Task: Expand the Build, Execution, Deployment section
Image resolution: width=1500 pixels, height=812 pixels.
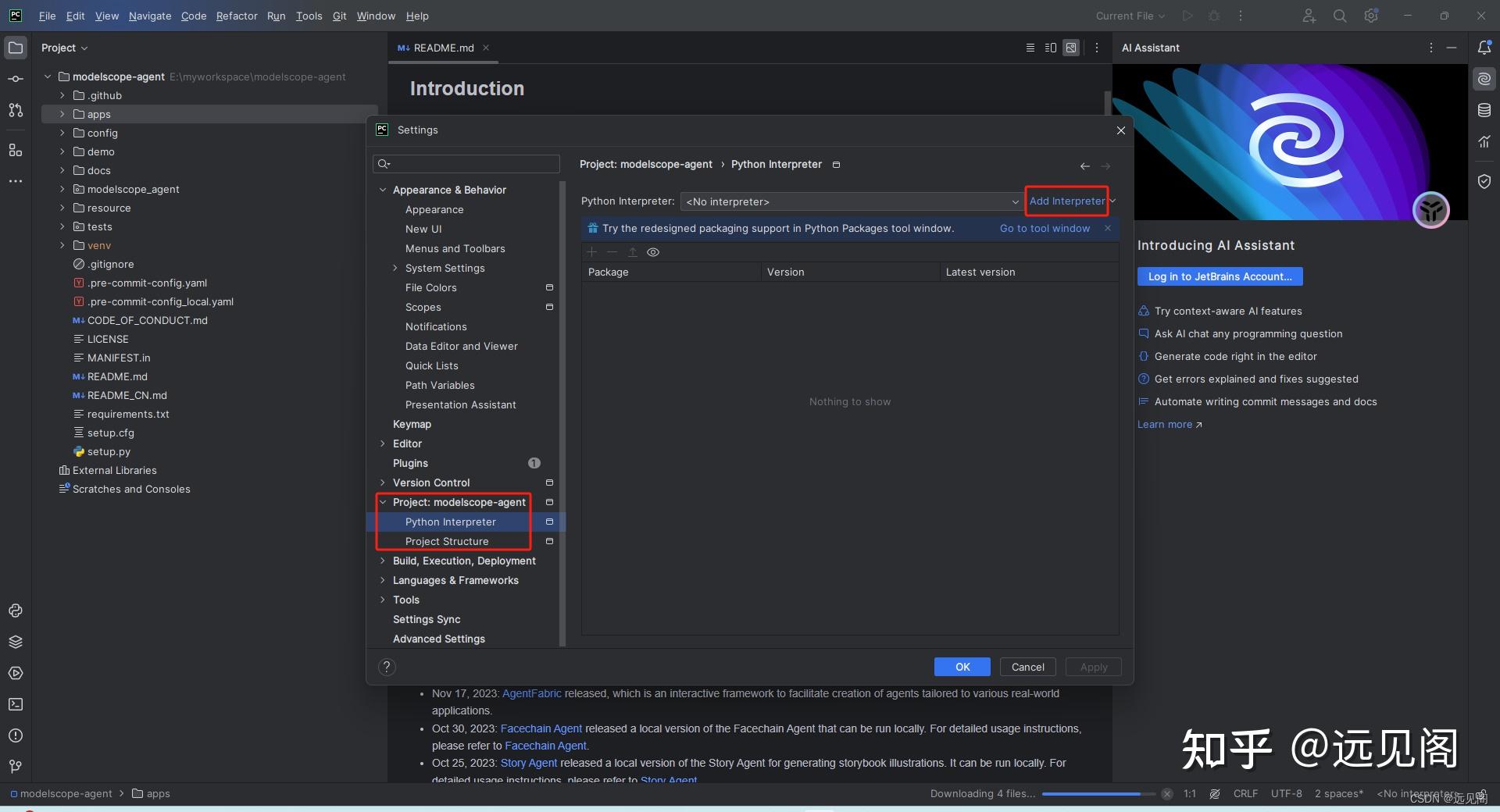Action: pos(382,561)
